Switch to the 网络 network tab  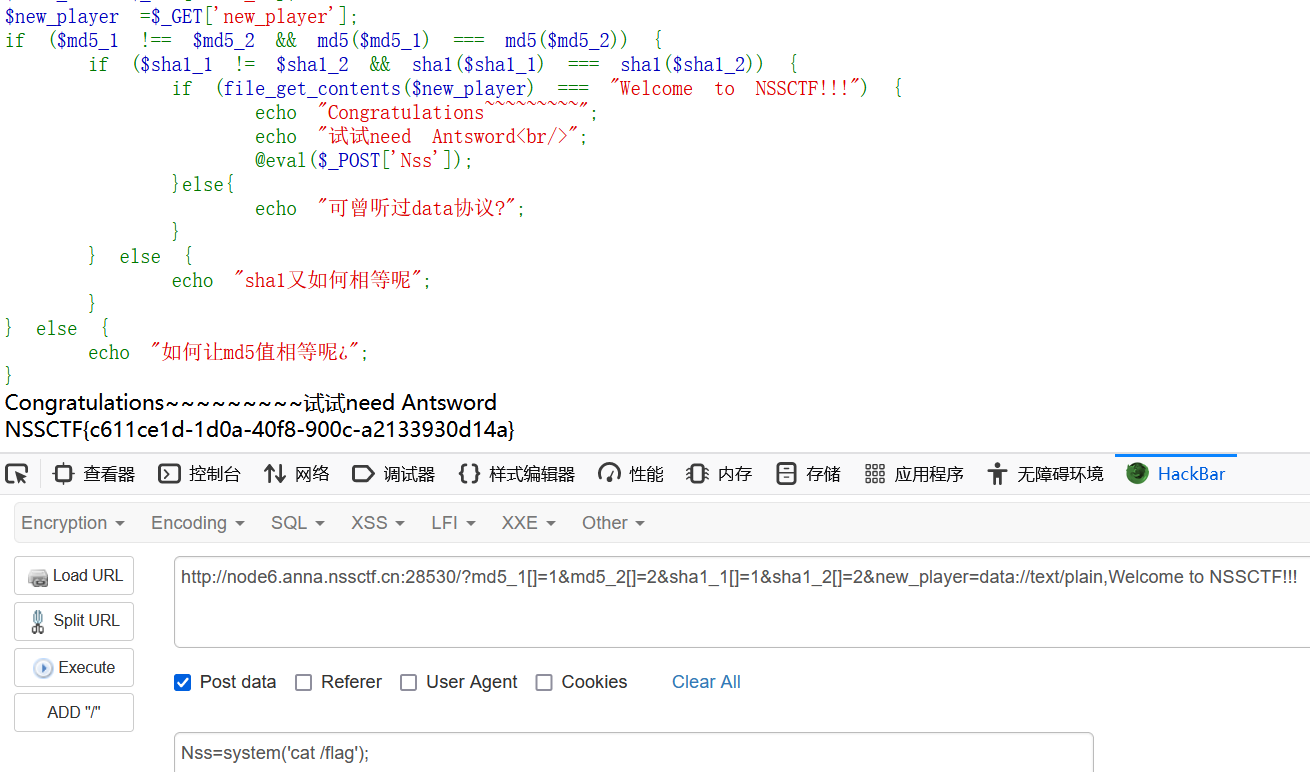[x=296, y=474]
